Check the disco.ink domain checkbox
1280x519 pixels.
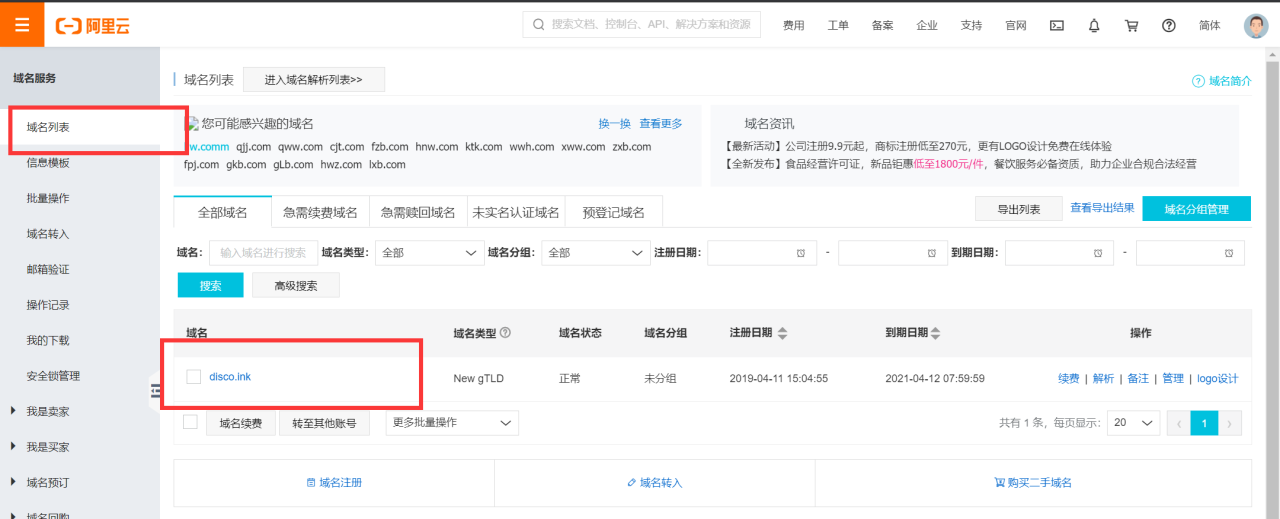click(194, 377)
